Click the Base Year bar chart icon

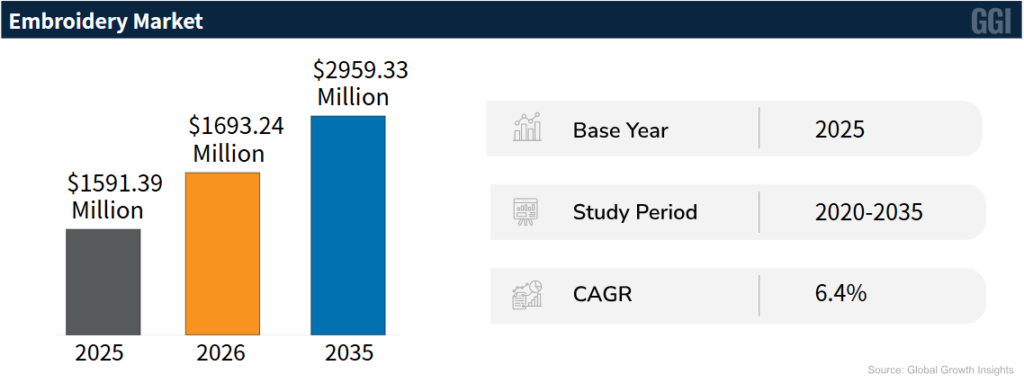[x=527, y=128]
